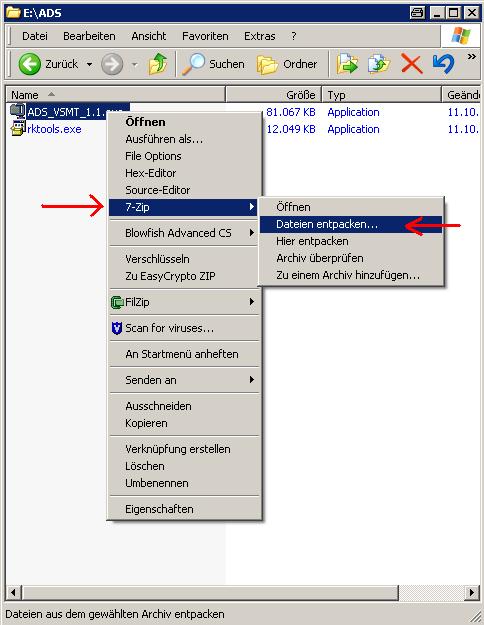Image resolution: width=484 pixels, height=625 pixels.
Task: Go up one folder level icon
Action: click(158, 64)
